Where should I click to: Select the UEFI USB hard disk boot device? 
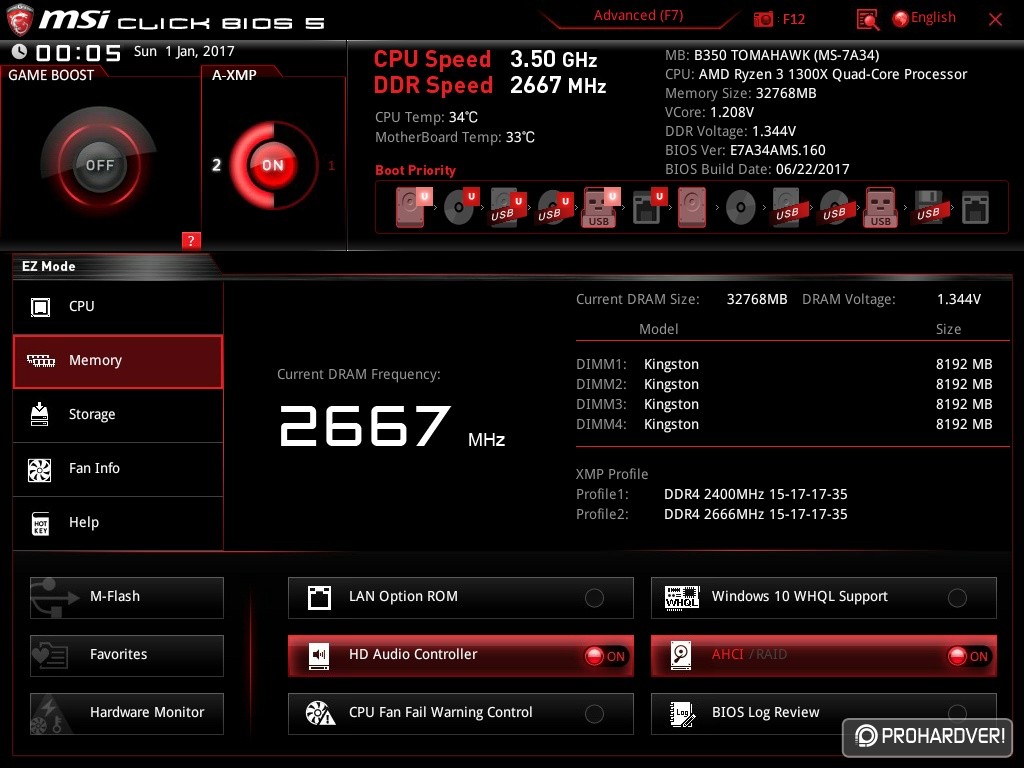coord(507,207)
